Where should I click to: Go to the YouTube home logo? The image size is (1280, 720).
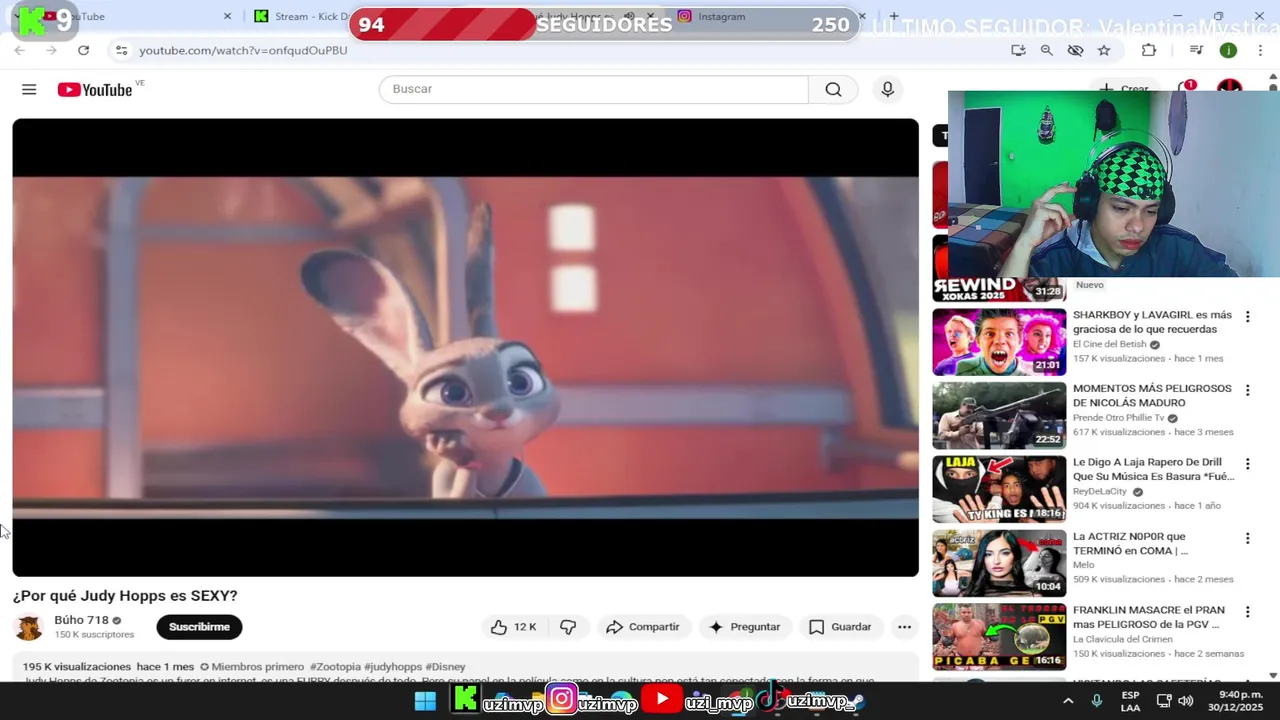tap(95, 90)
